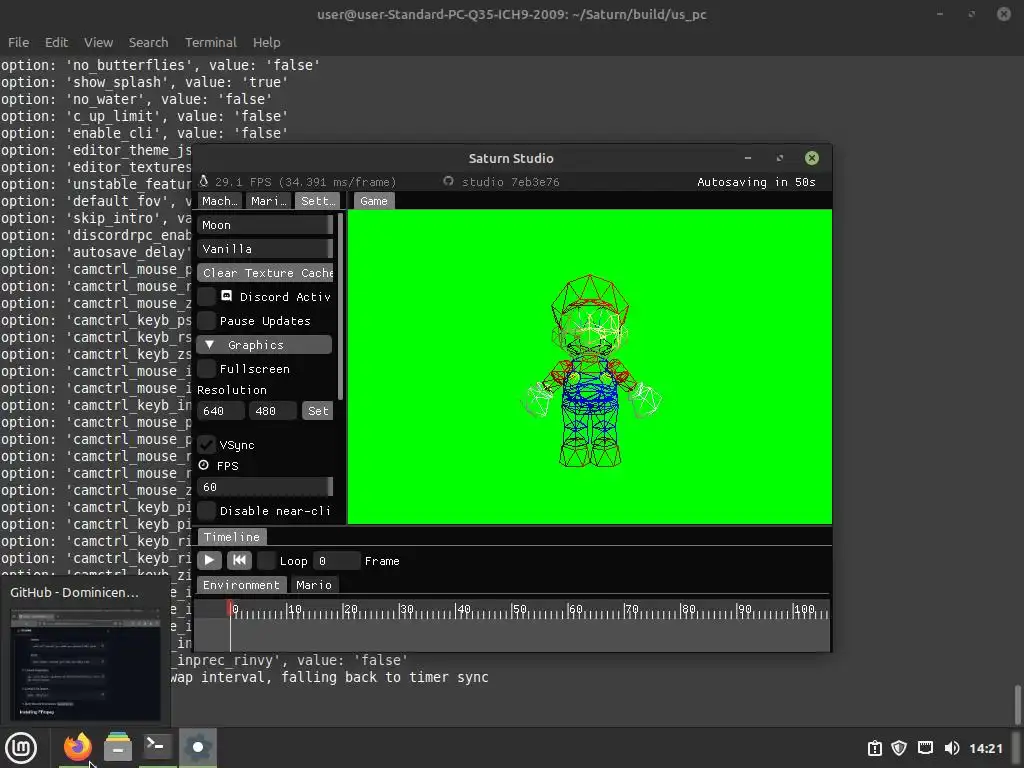Image resolution: width=1024 pixels, height=768 pixels.
Task: Click the red playhead marker at frame 0
Action: tap(230, 608)
